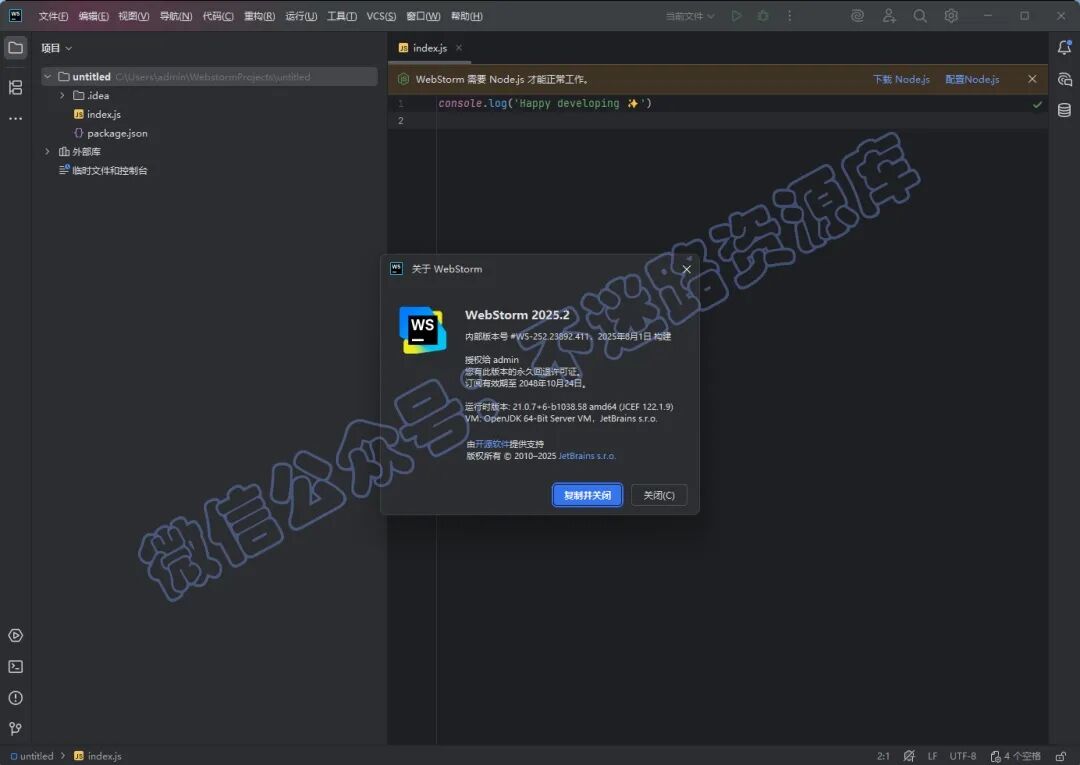Click the highlighting level icon in status bar
1080x765 pixels.
[909, 756]
